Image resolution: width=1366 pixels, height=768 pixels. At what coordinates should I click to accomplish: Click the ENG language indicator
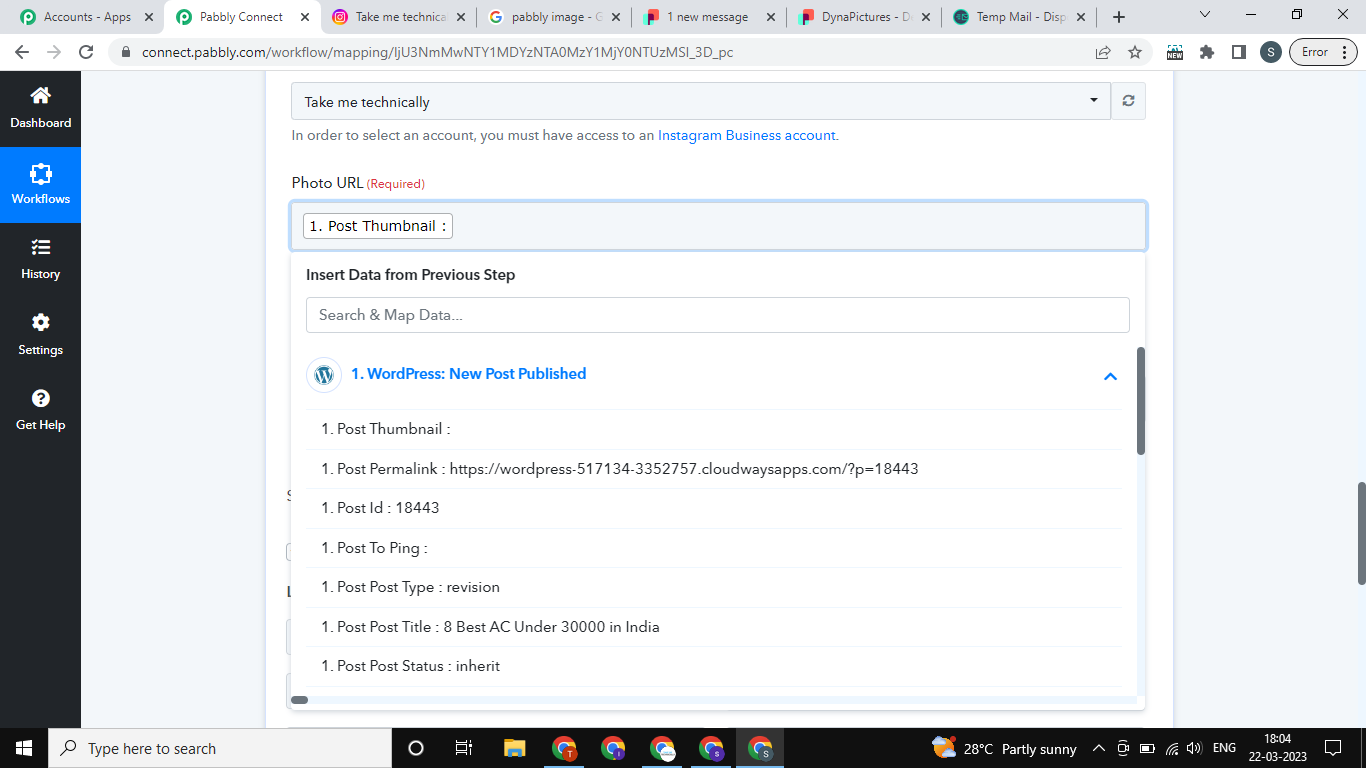point(1224,748)
